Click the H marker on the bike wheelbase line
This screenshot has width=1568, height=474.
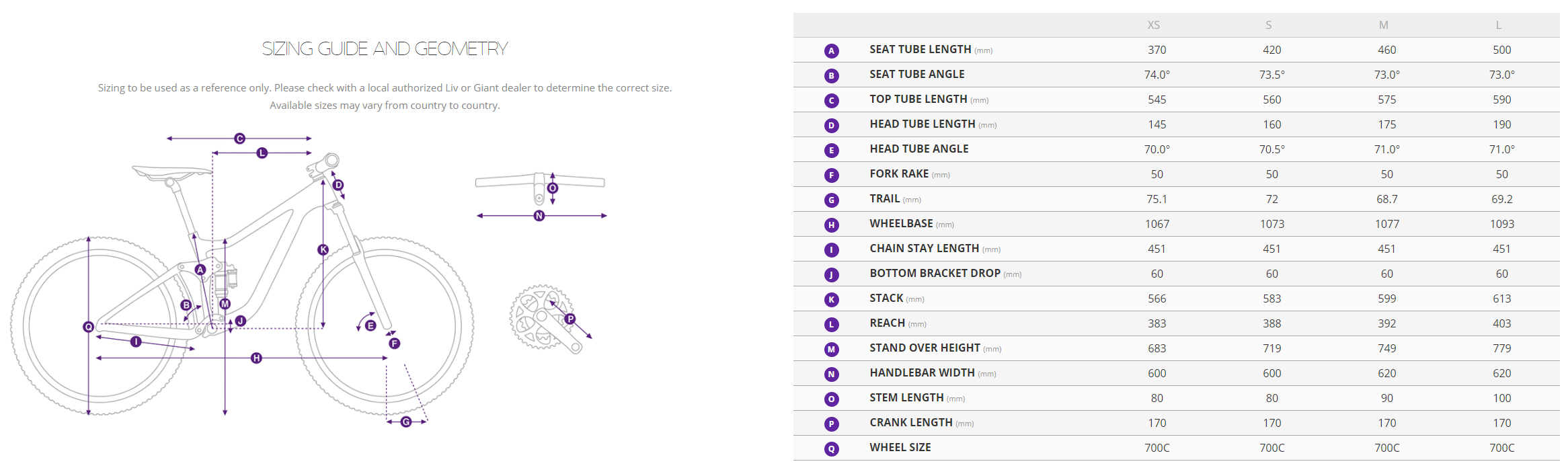click(256, 358)
